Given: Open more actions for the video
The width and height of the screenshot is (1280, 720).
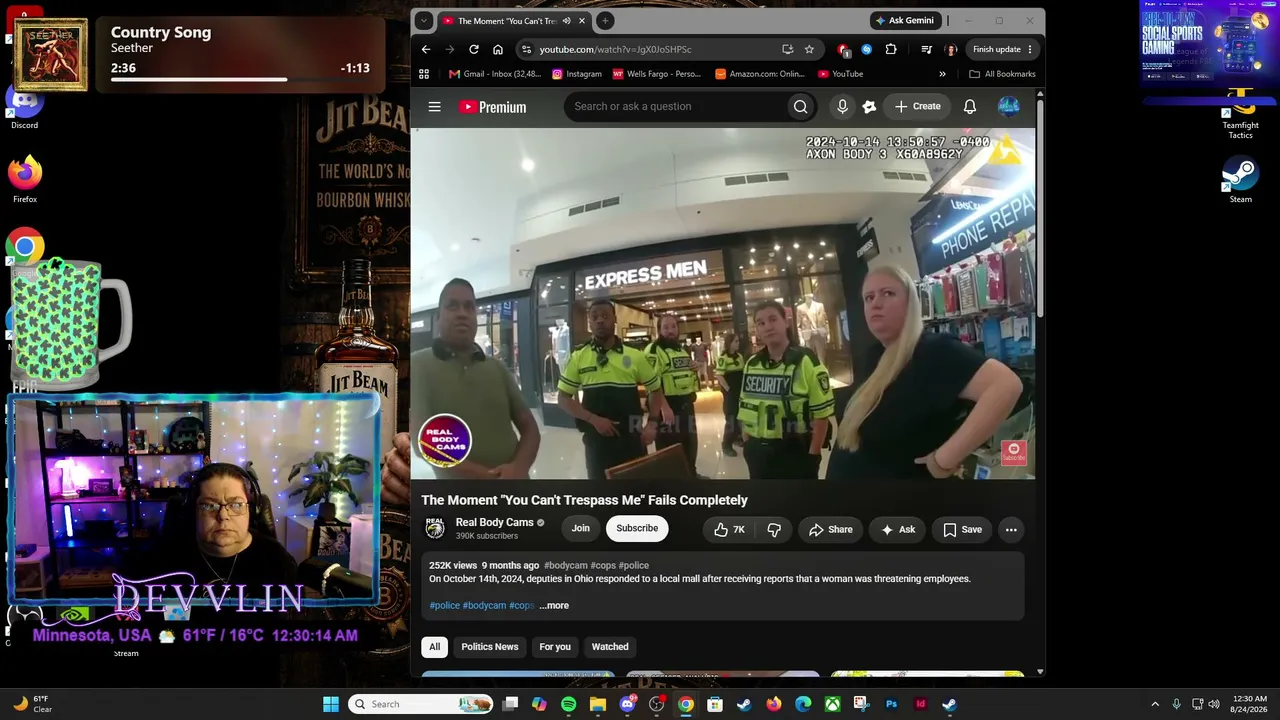Looking at the screenshot, I should tap(1011, 529).
